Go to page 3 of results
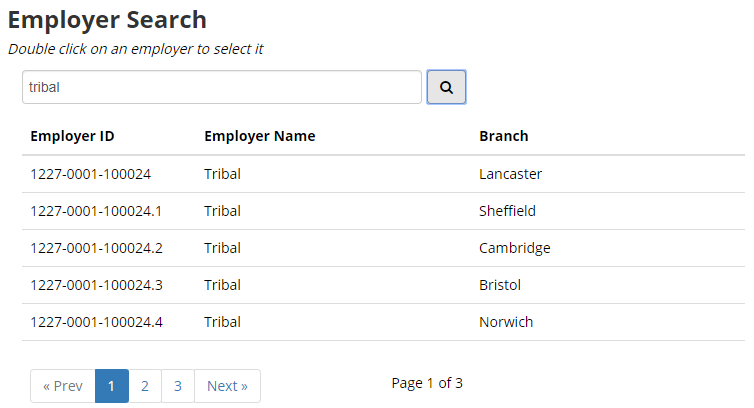 tap(178, 386)
